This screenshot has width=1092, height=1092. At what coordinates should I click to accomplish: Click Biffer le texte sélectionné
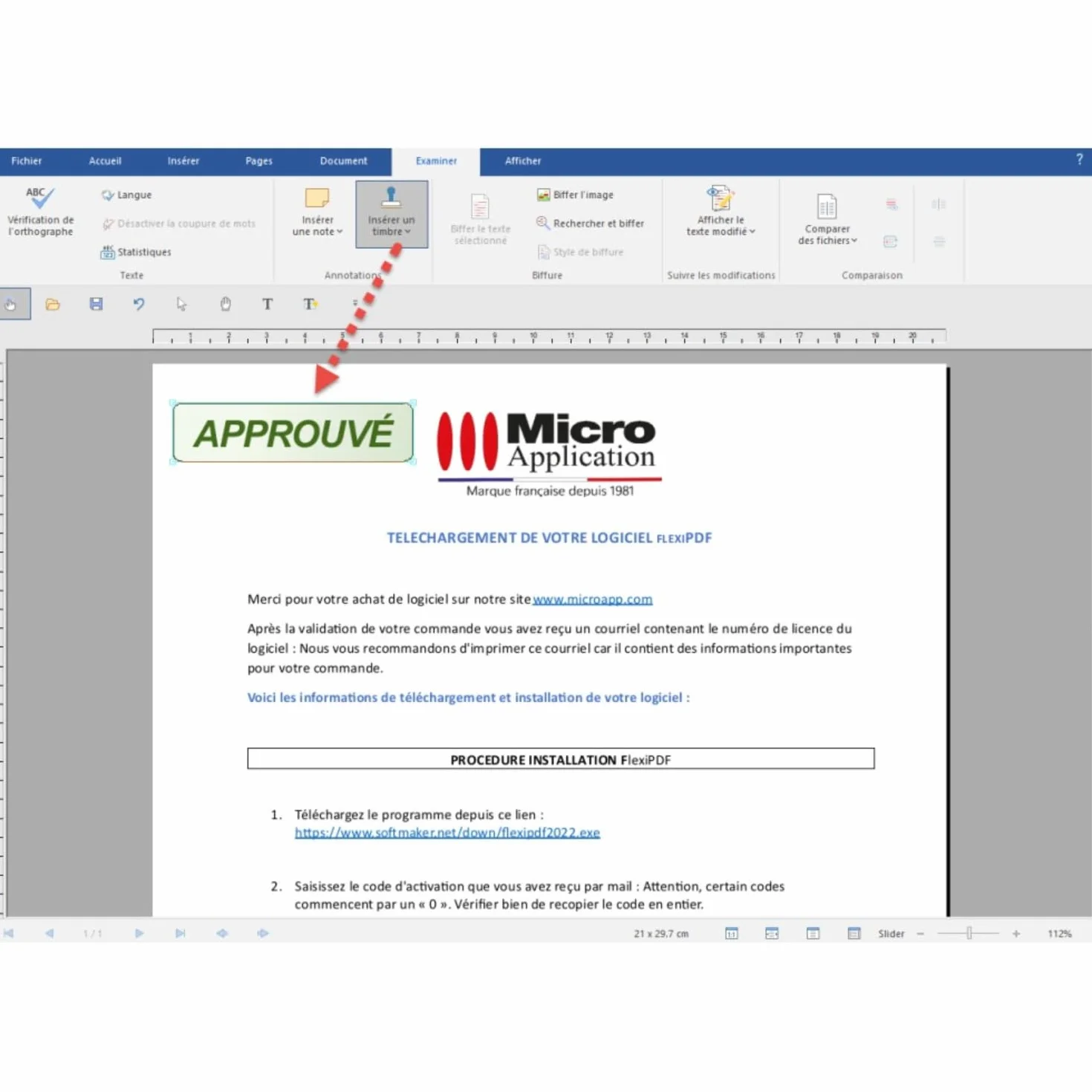coord(480,220)
